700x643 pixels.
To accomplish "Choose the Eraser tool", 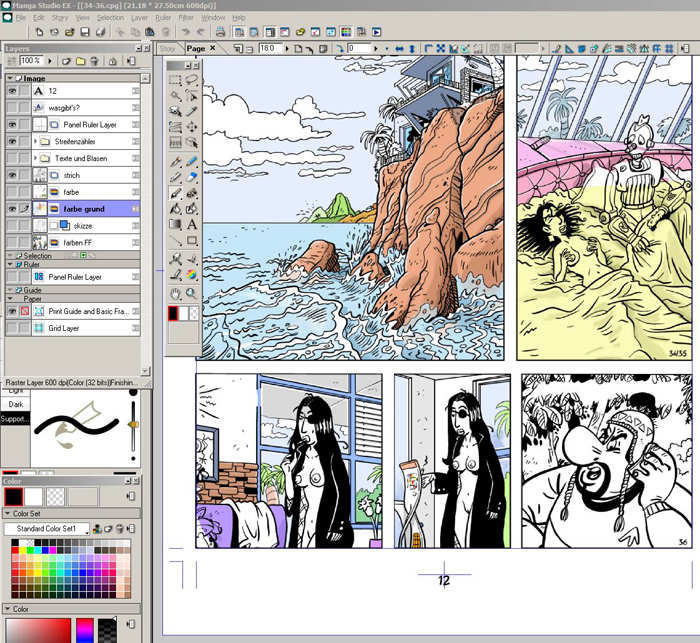I will coord(191,177).
